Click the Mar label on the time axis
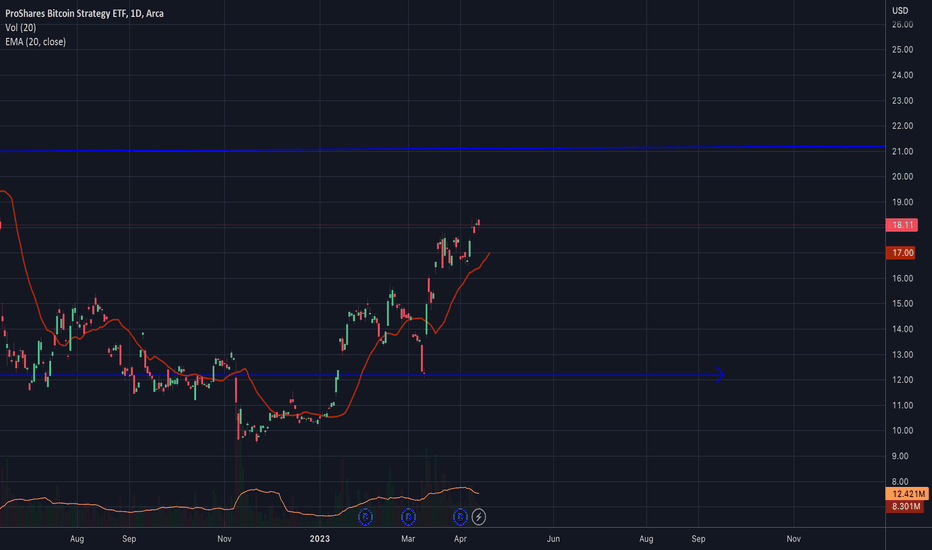932x550 pixels. (x=408, y=539)
